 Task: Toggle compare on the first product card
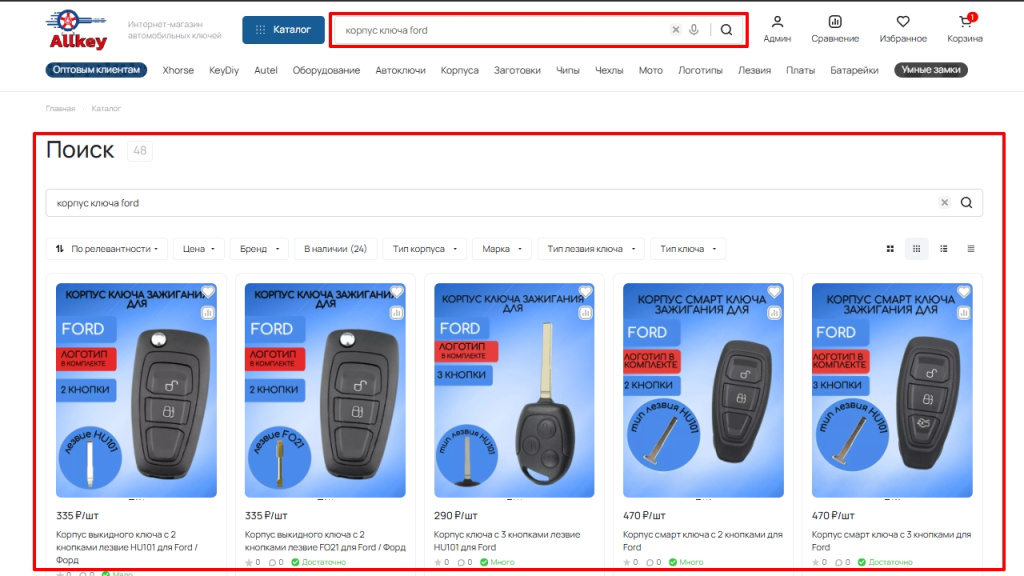[208, 313]
